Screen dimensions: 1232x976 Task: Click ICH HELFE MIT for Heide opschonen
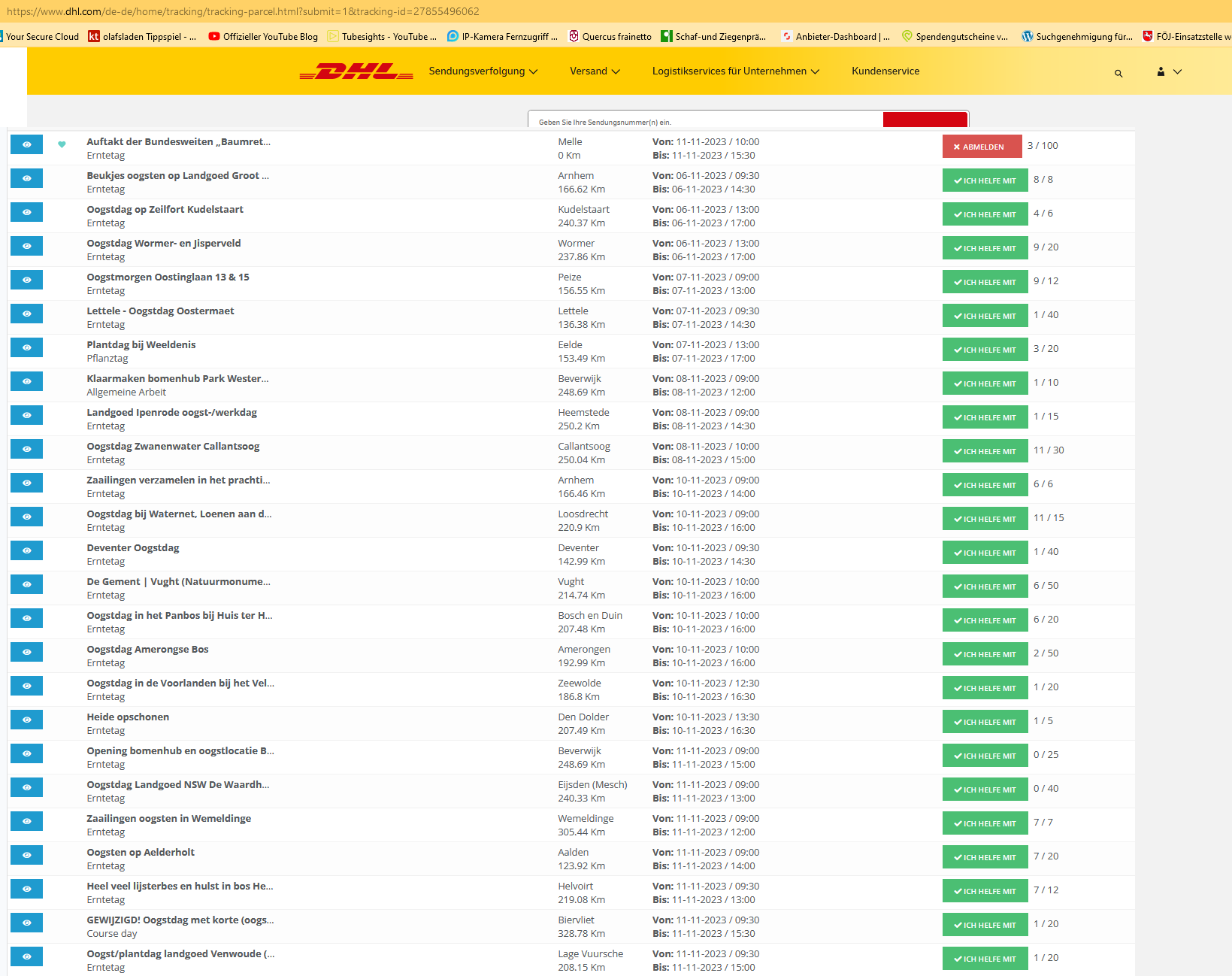(x=985, y=722)
